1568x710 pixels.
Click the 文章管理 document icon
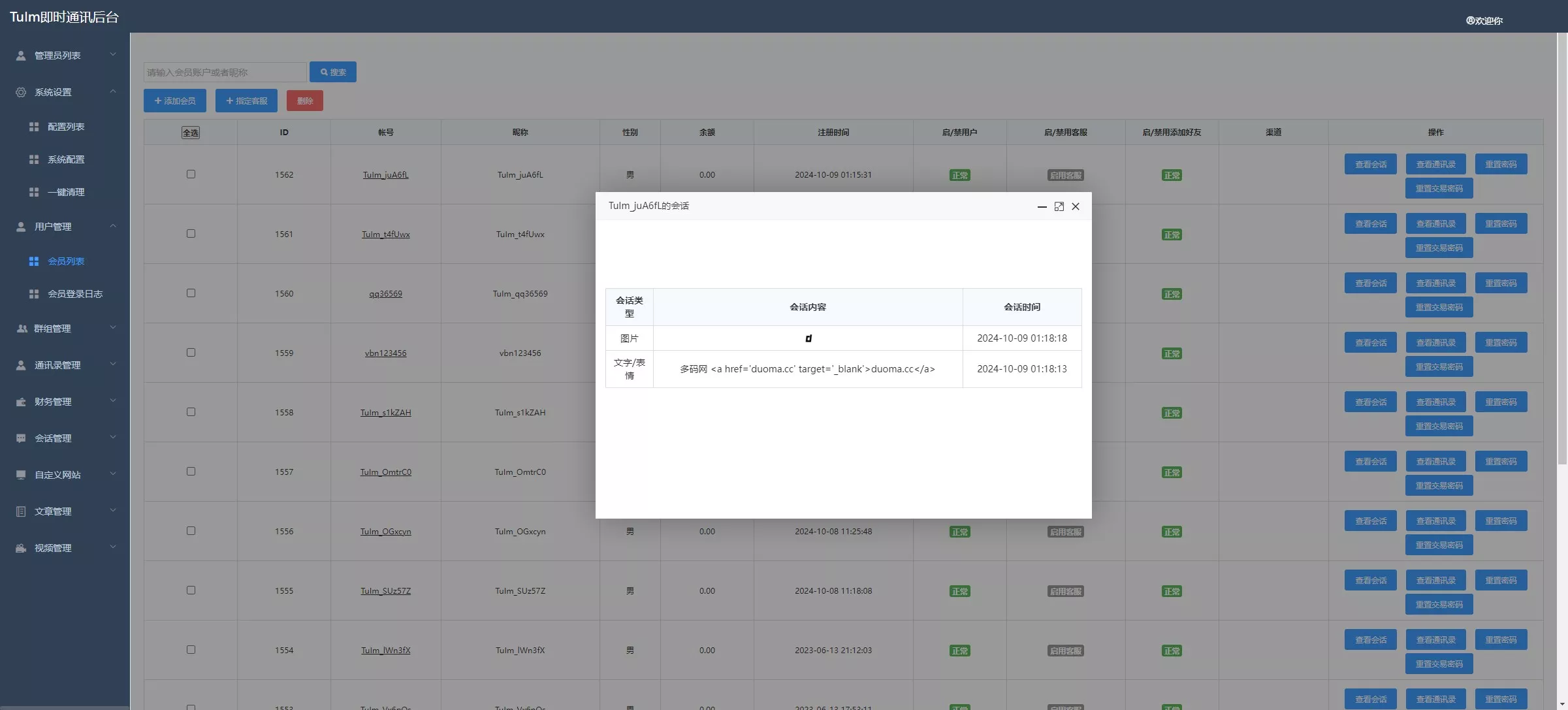tap(21, 511)
